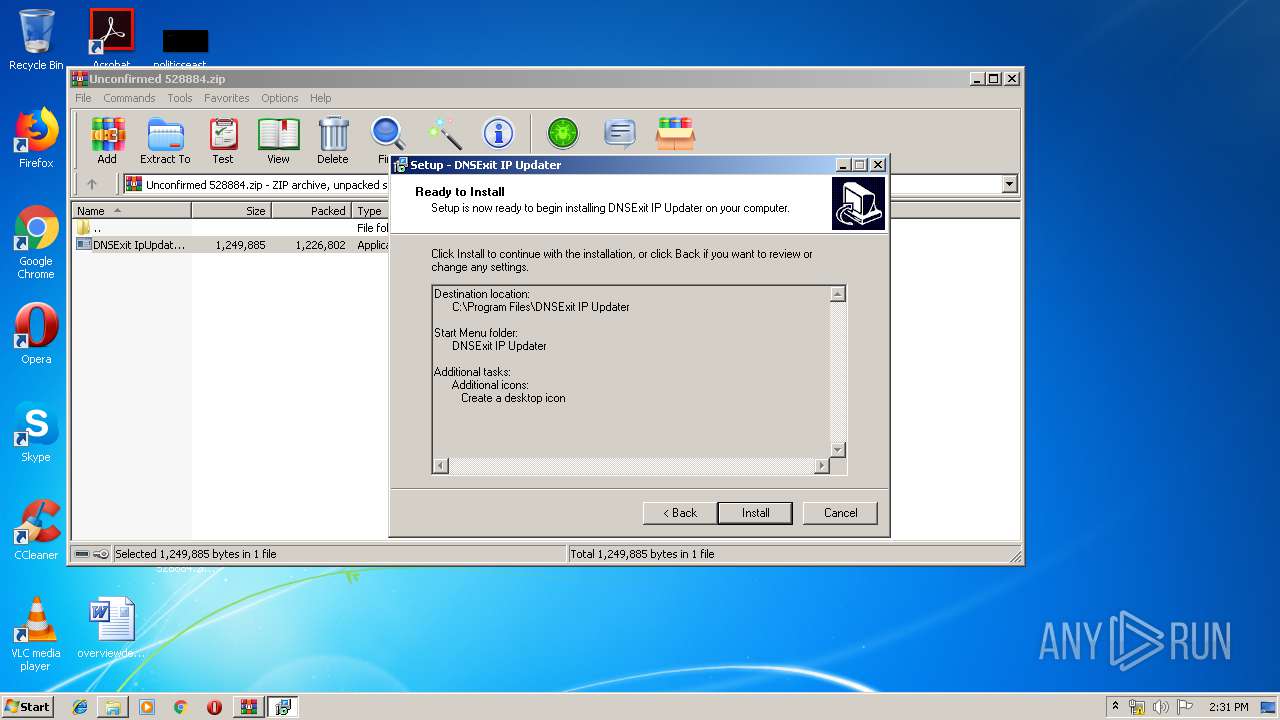Click the View file icon in WinRAR
1280x720 pixels.
point(278,140)
